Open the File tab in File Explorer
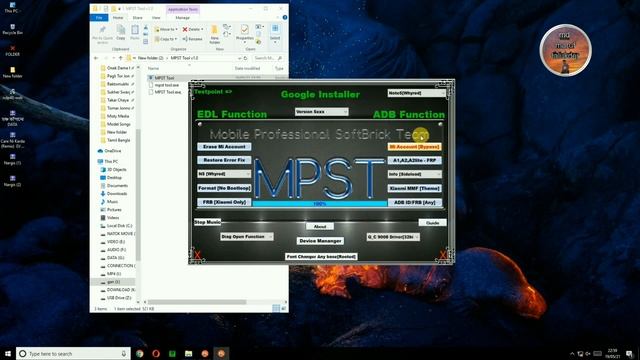640x360 pixels. pos(99,18)
